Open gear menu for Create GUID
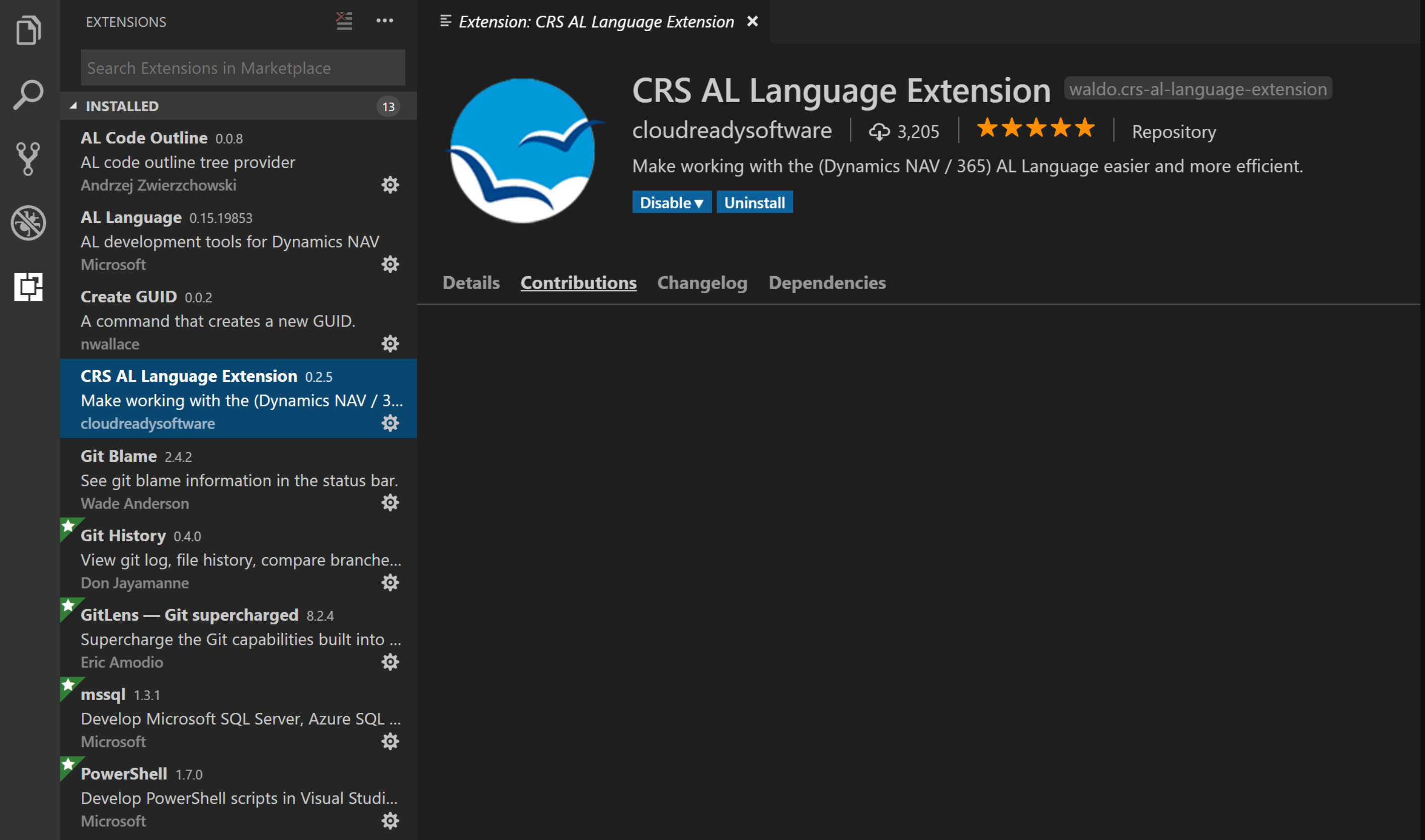The width and height of the screenshot is (1425, 840). [390, 344]
